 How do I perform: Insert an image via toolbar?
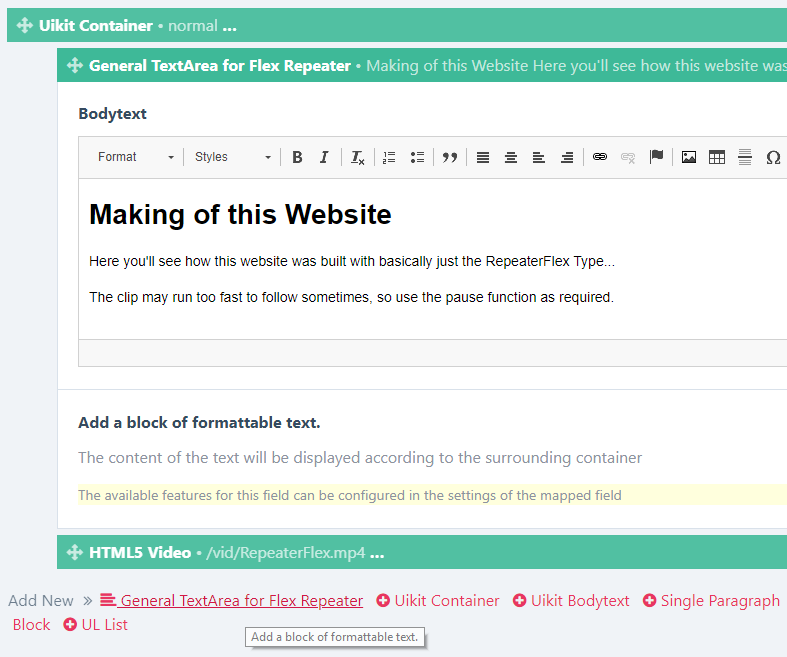[689, 157]
